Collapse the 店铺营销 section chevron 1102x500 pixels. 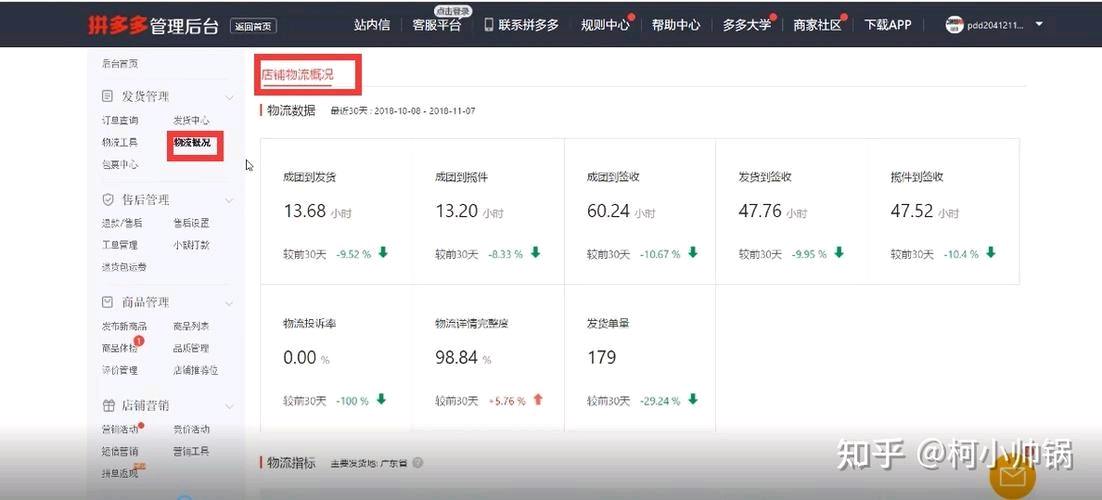pyautogui.click(x=229, y=406)
